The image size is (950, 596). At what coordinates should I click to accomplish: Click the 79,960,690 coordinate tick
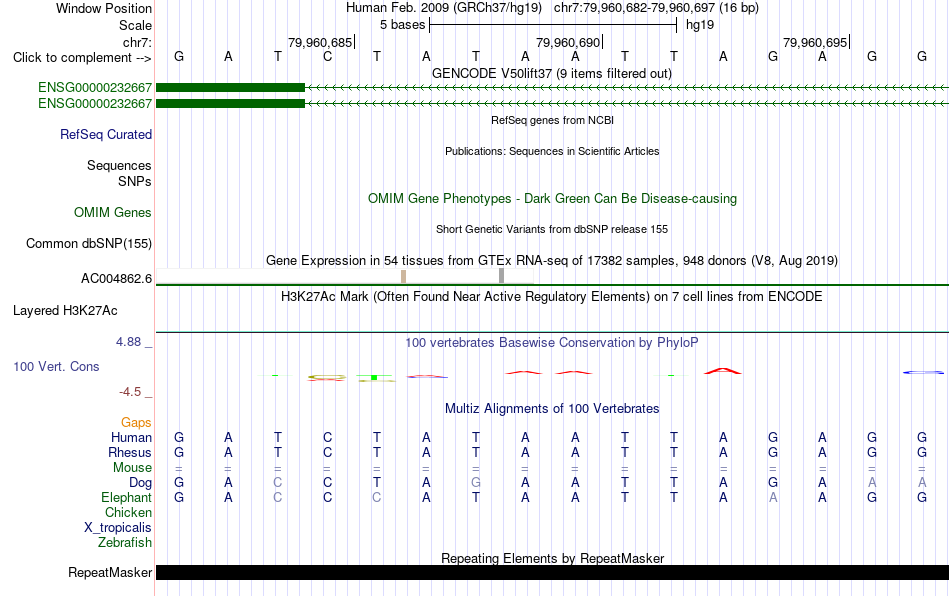tap(568, 42)
